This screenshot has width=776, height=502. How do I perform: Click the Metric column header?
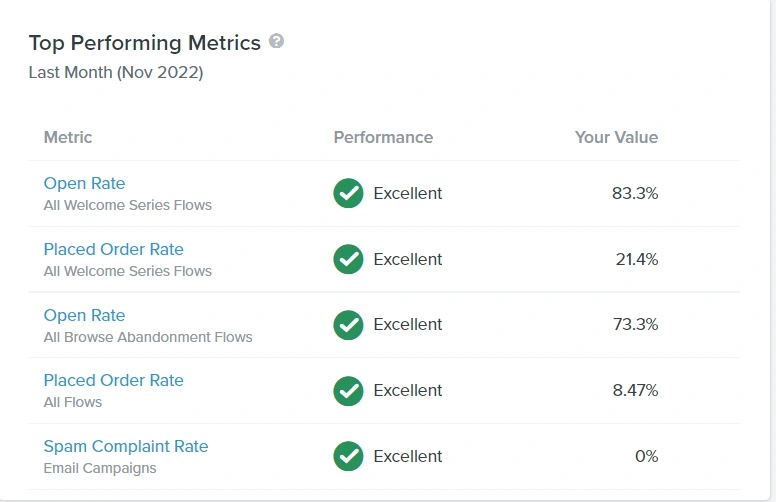click(x=67, y=137)
